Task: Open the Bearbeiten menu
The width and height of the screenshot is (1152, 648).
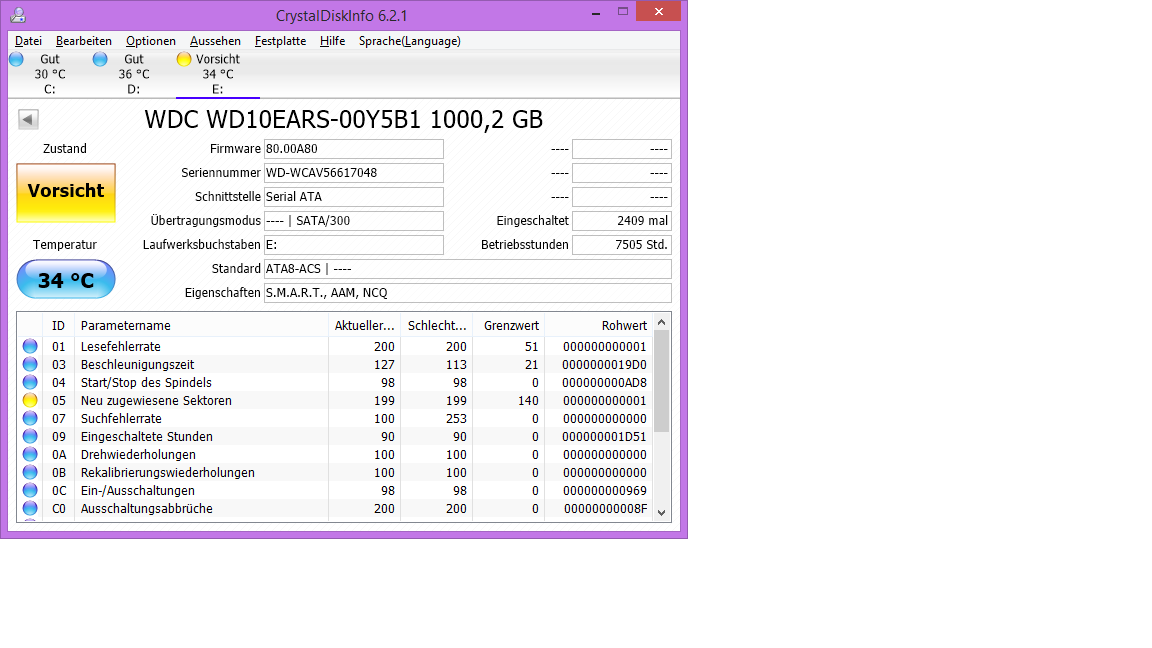Action: 84,41
